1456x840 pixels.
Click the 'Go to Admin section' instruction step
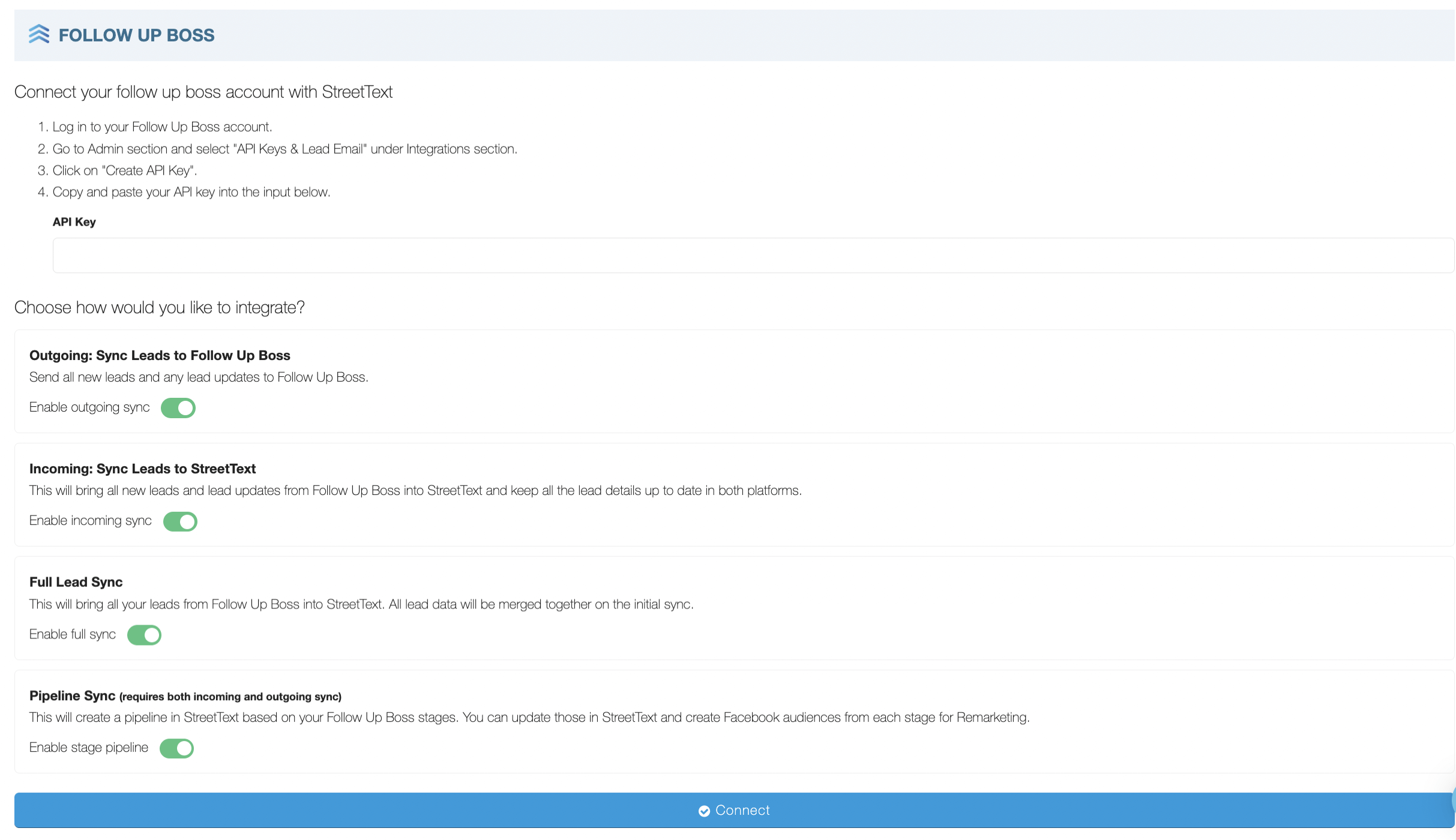[285, 149]
